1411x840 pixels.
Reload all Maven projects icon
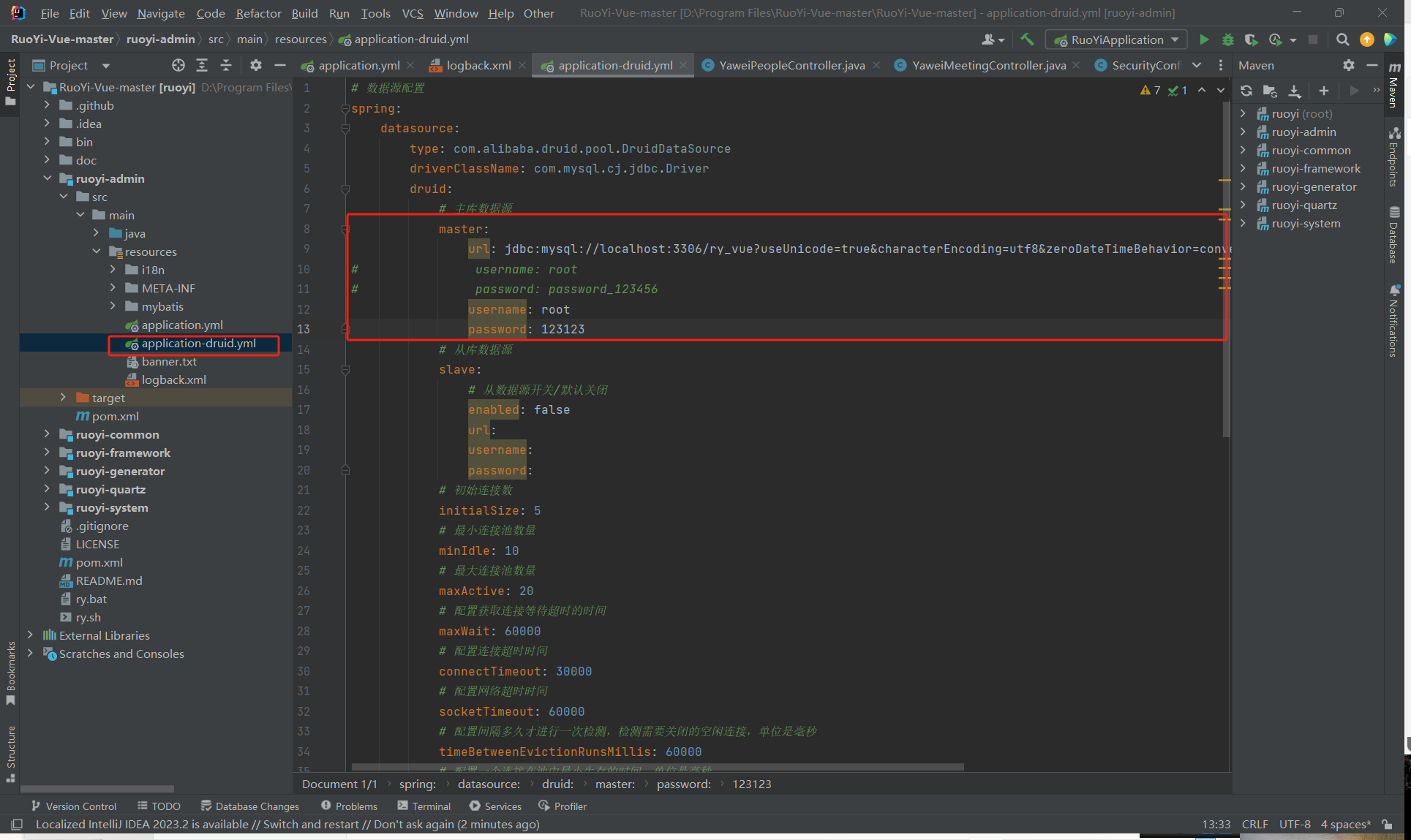pos(1246,91)
